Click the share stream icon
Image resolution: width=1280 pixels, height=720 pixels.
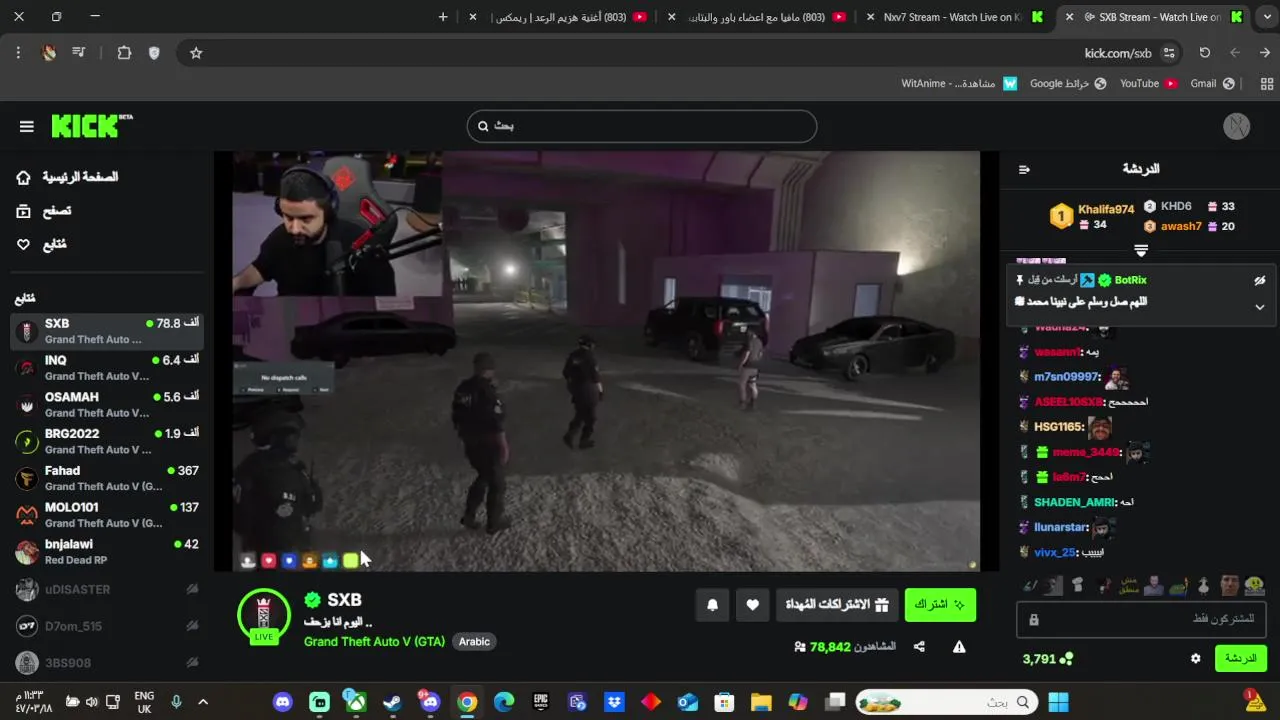919,647
